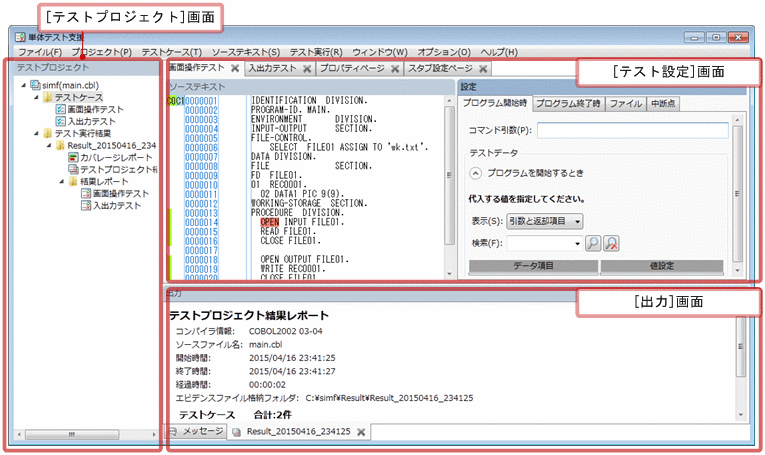The image size is (765, 455).
Task: Open the ウィンドウ(W) menu
Action: (x=380, y=52)
